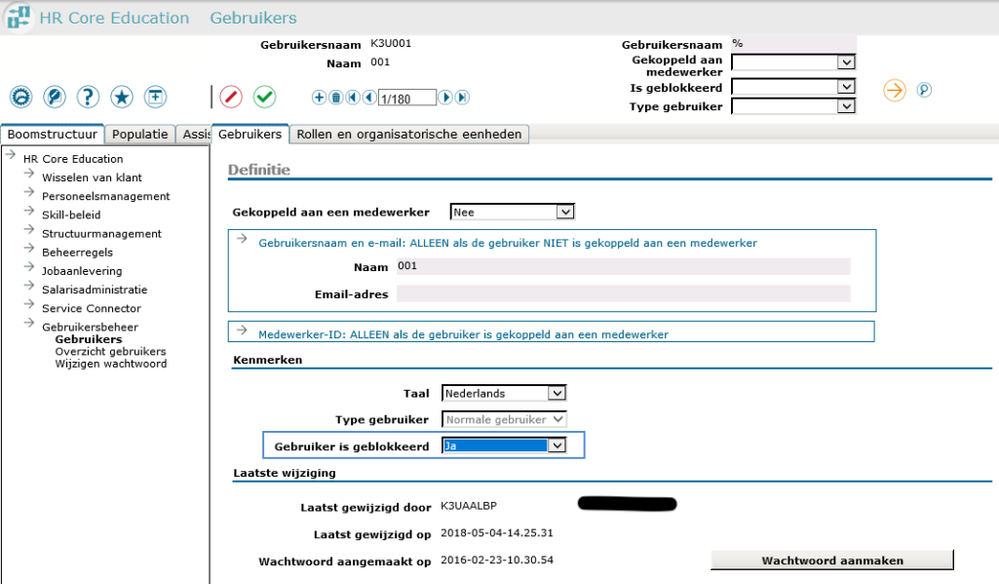Switch to the Populatie tab
This screenshot has height=584, width=999.
140,134
